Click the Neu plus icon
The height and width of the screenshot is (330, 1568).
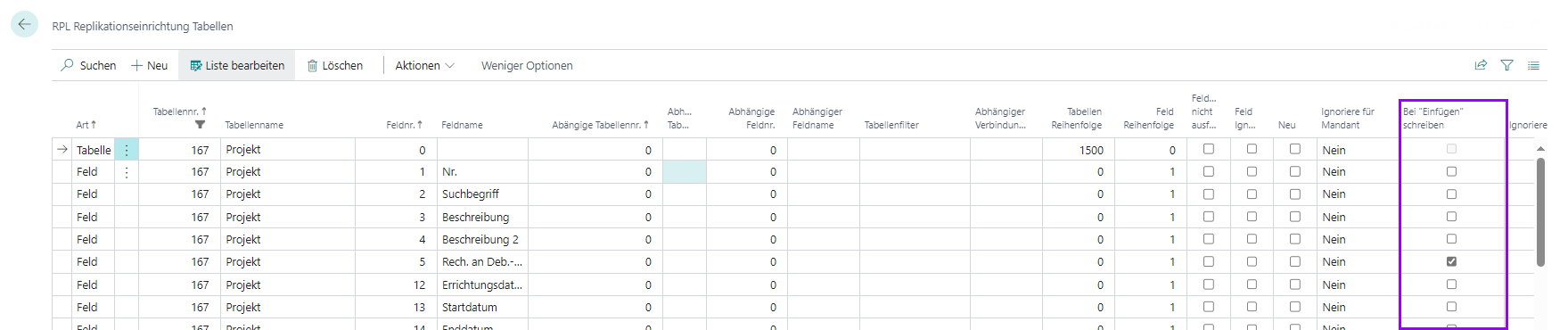coord(137,65)
